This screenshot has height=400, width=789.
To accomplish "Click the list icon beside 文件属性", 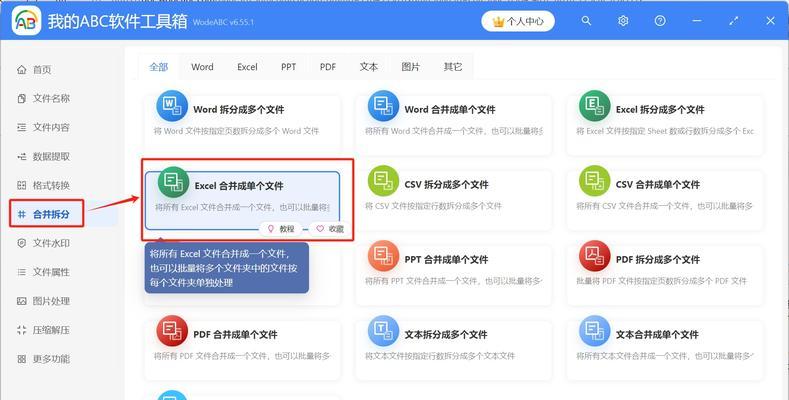I will (22, 272).
